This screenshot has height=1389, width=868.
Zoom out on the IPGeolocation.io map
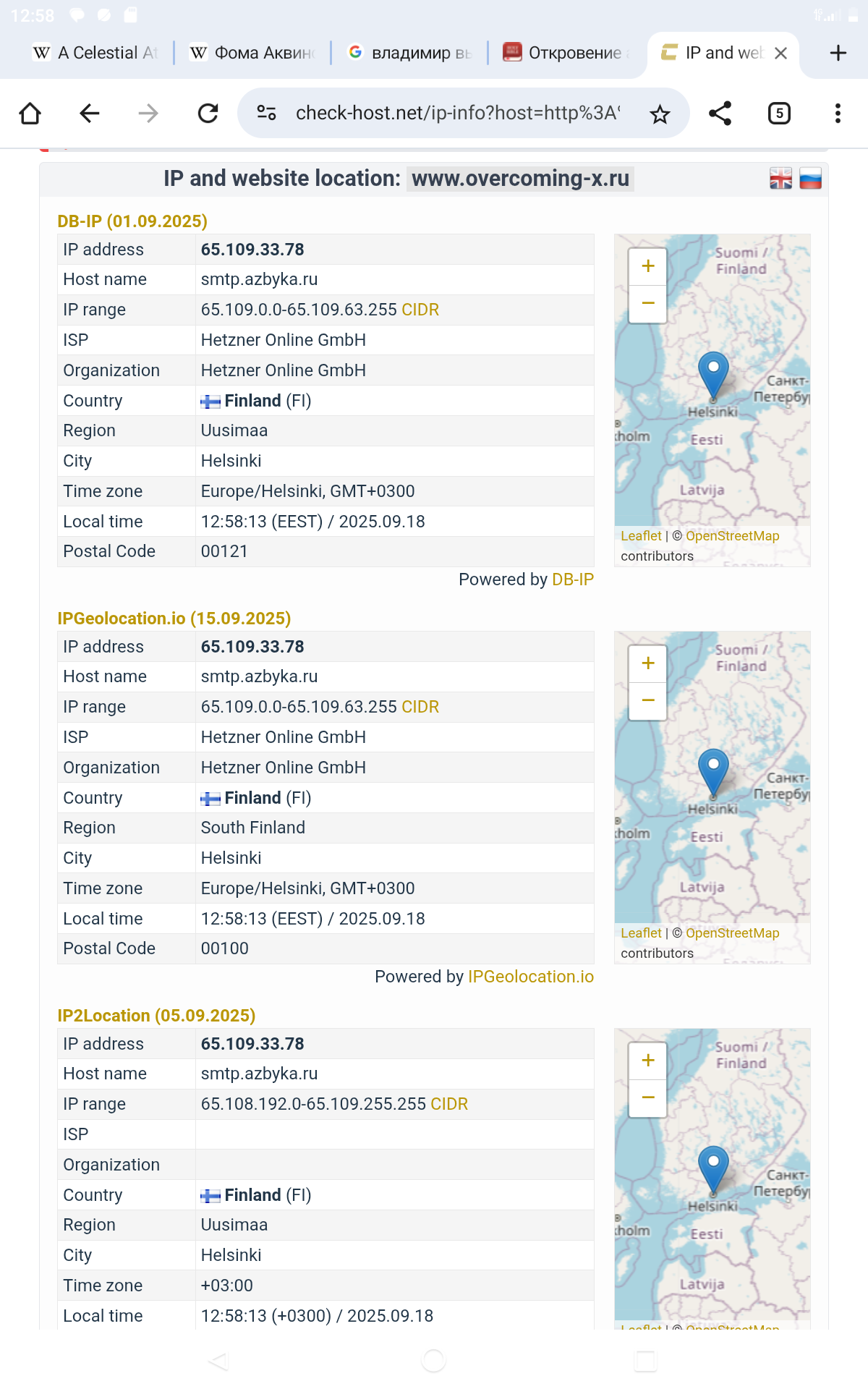pyautogui.click(x=648, y=700)
